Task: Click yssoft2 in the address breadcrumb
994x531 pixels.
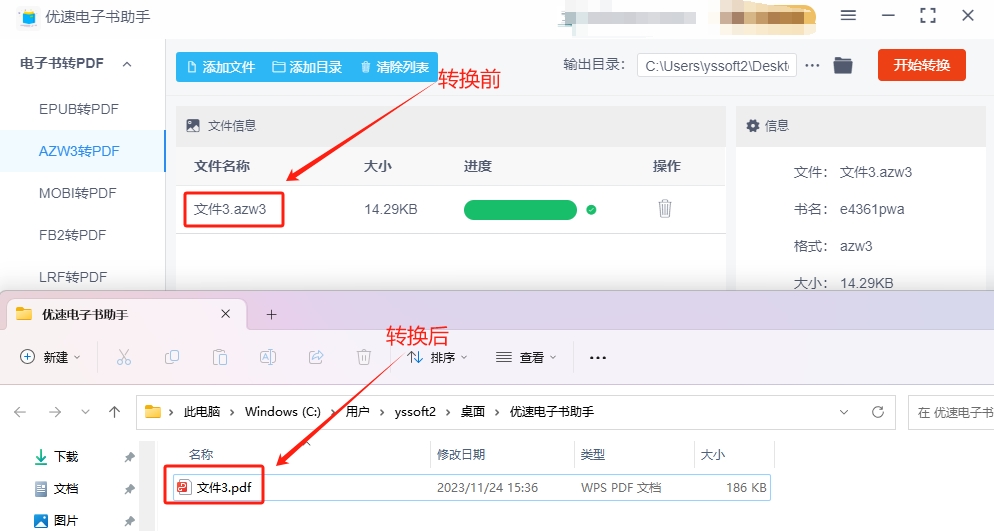Action: [415, 412]
